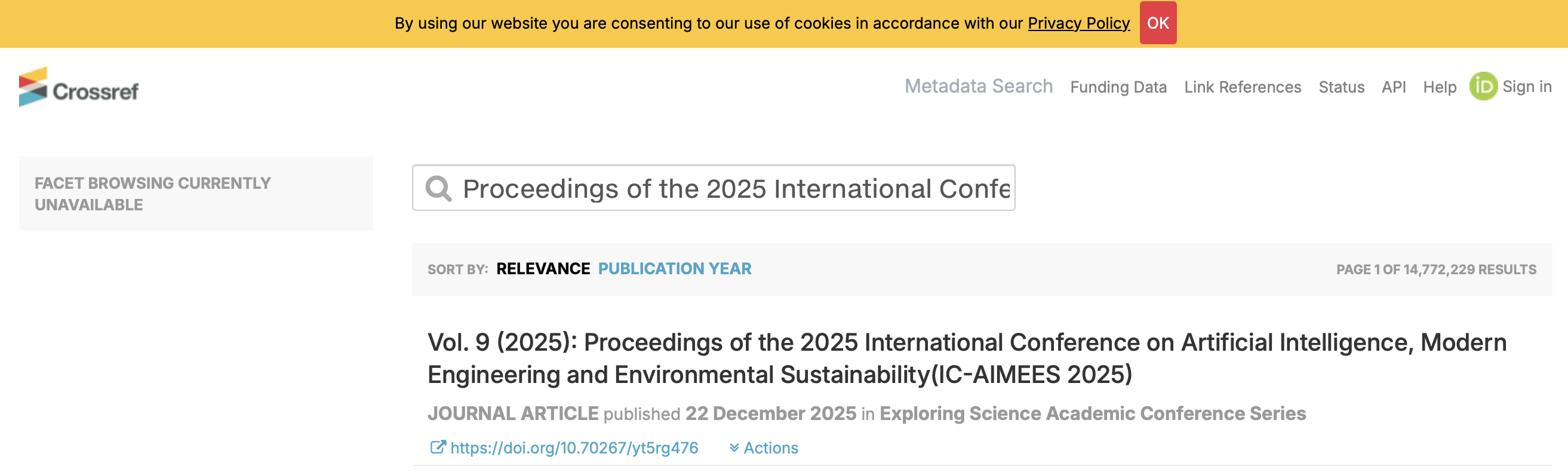Open the Help page

point(1440,87)
